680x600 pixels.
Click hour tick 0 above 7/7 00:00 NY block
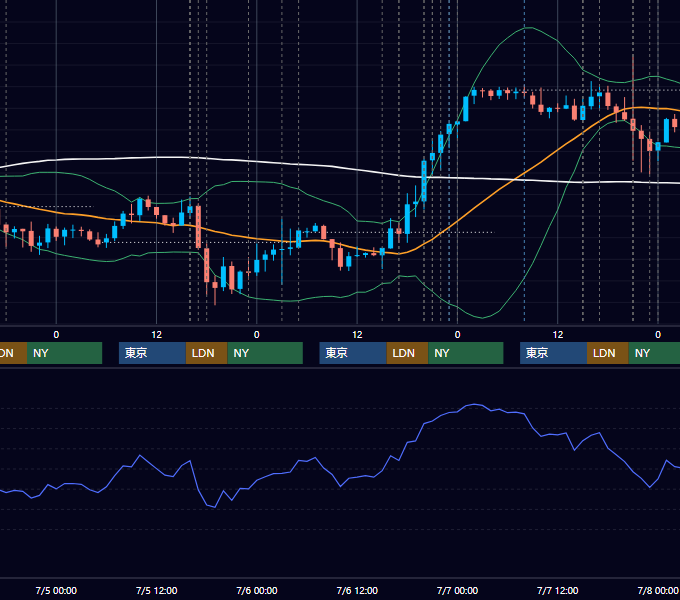(x=457, y=335)
